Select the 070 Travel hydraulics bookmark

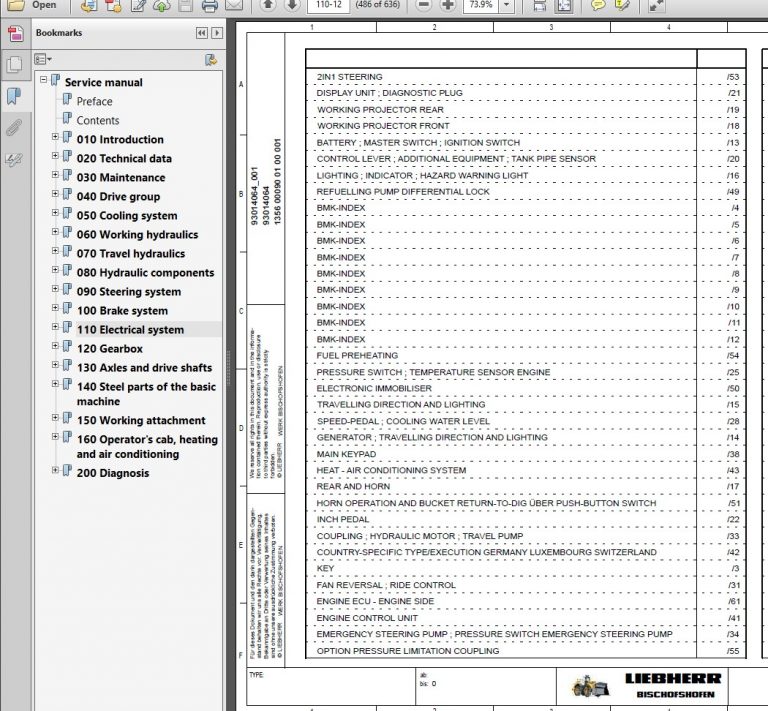coord(131,254)
